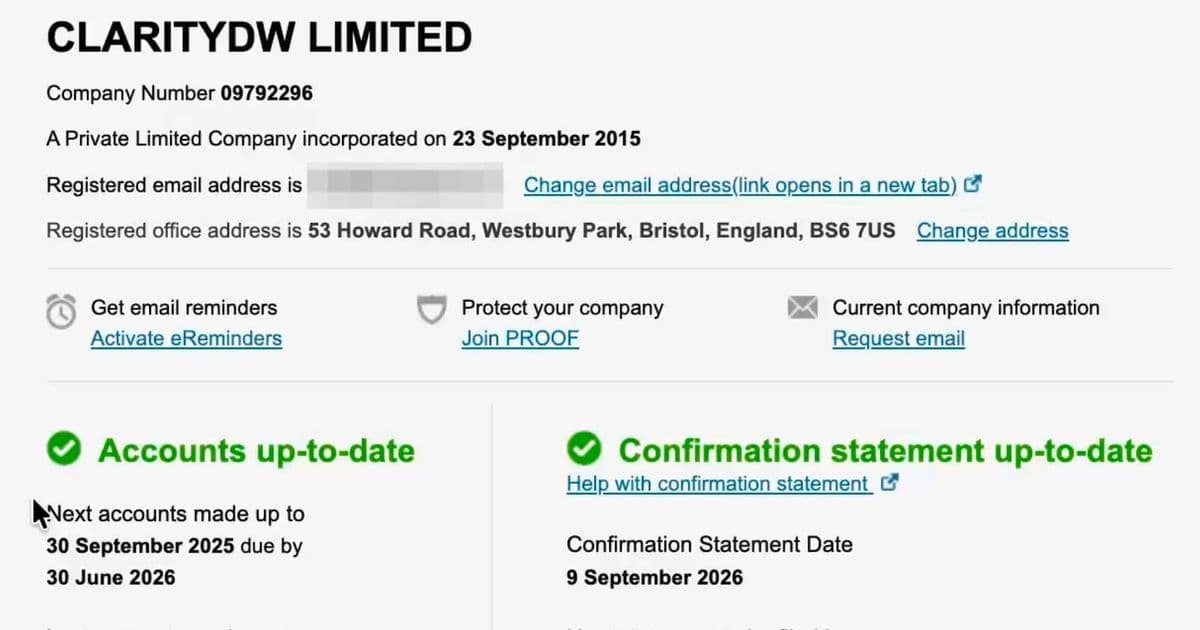Open Help with confirmation statement
The image size is (1200, 630).
tap(716, 483)
